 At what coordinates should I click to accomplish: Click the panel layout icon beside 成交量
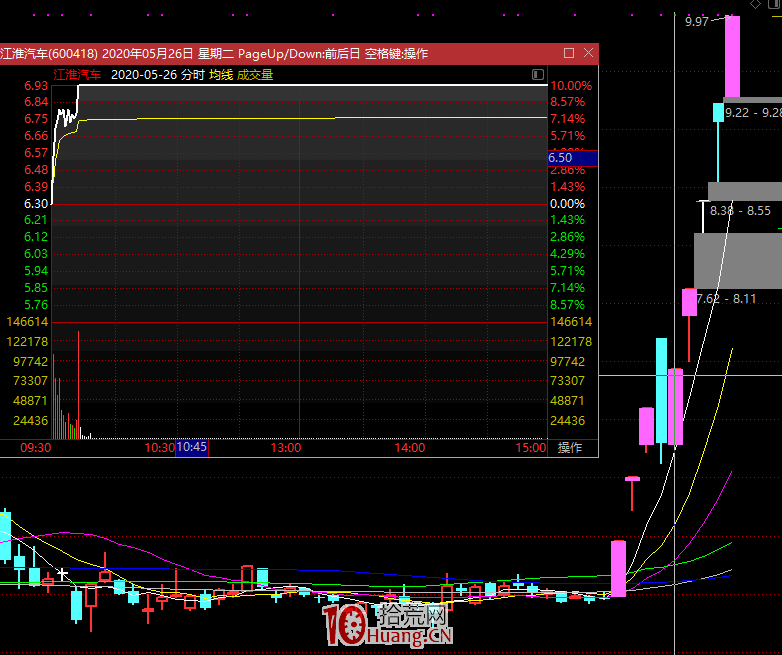click(538, 75)
